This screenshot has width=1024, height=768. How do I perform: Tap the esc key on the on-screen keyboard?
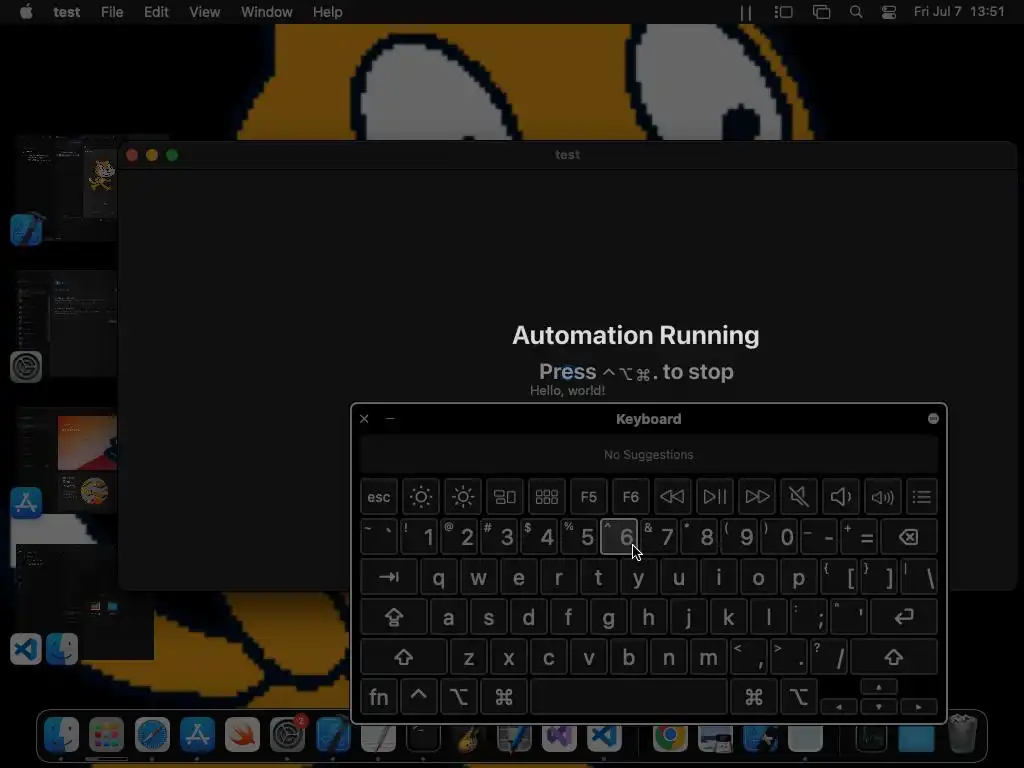tap(379, 497)
